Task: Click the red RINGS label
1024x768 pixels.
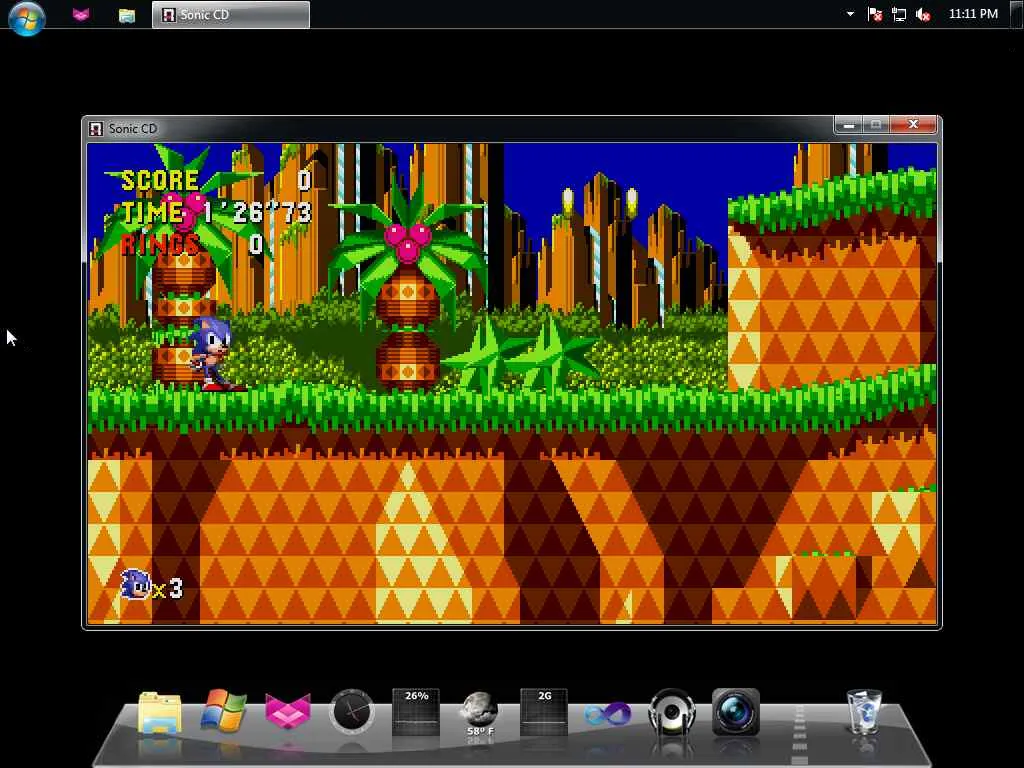Action: 160,244
